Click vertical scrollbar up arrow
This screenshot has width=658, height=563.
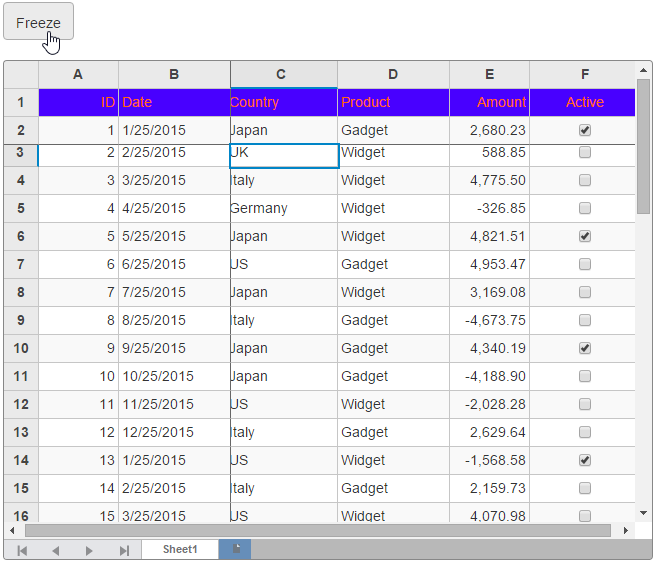tap(644, 69)
